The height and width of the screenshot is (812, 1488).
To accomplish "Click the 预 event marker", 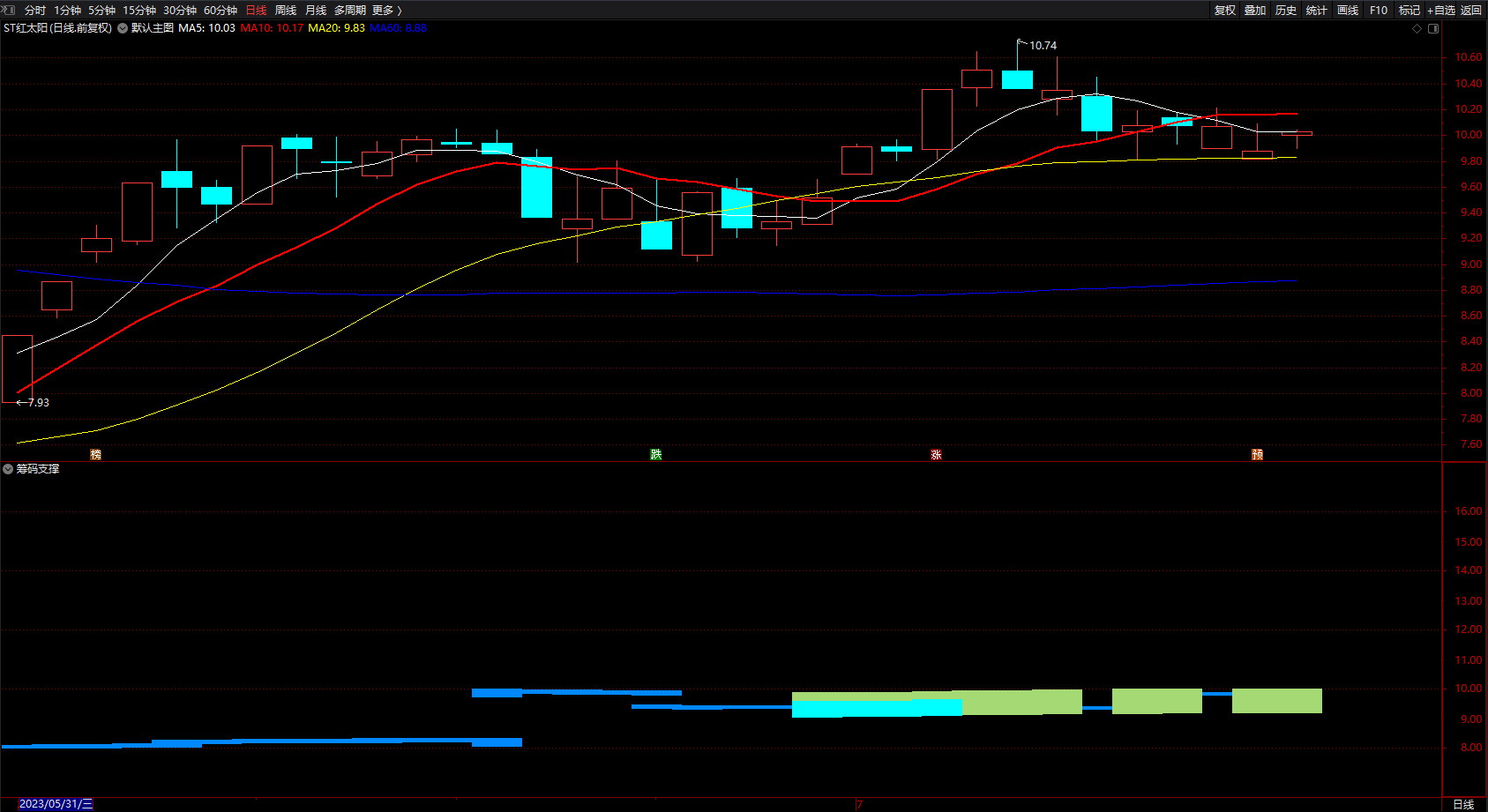I will [1257, 454].
